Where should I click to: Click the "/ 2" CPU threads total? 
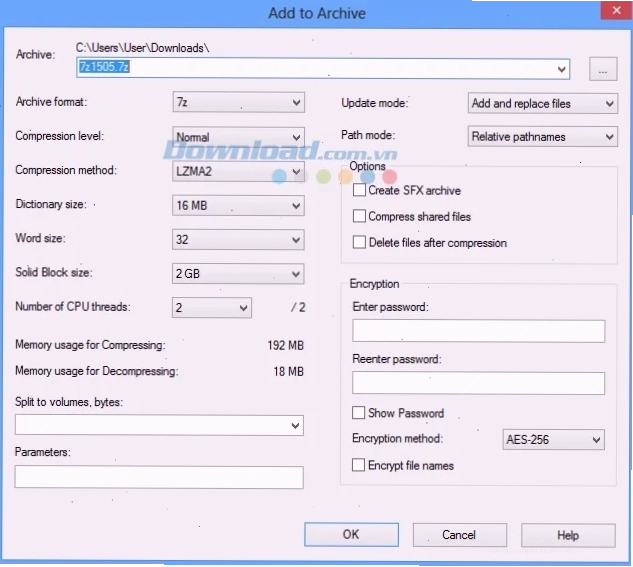[x=298, y=308]
